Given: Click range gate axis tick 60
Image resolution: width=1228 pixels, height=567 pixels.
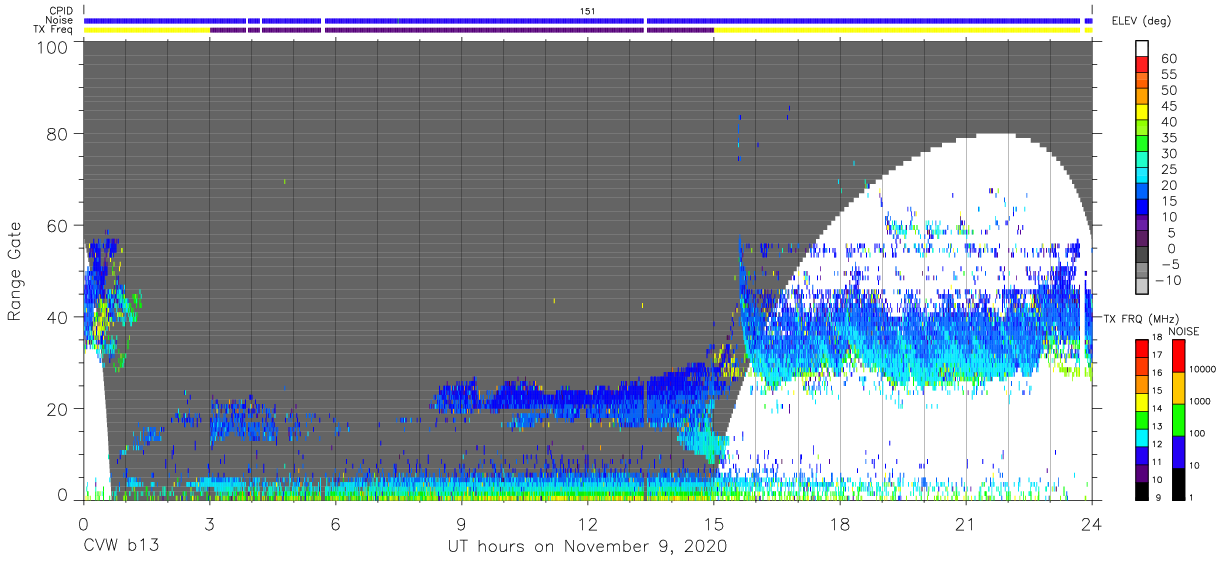Looking at the screenshot, I should point(56,226).
